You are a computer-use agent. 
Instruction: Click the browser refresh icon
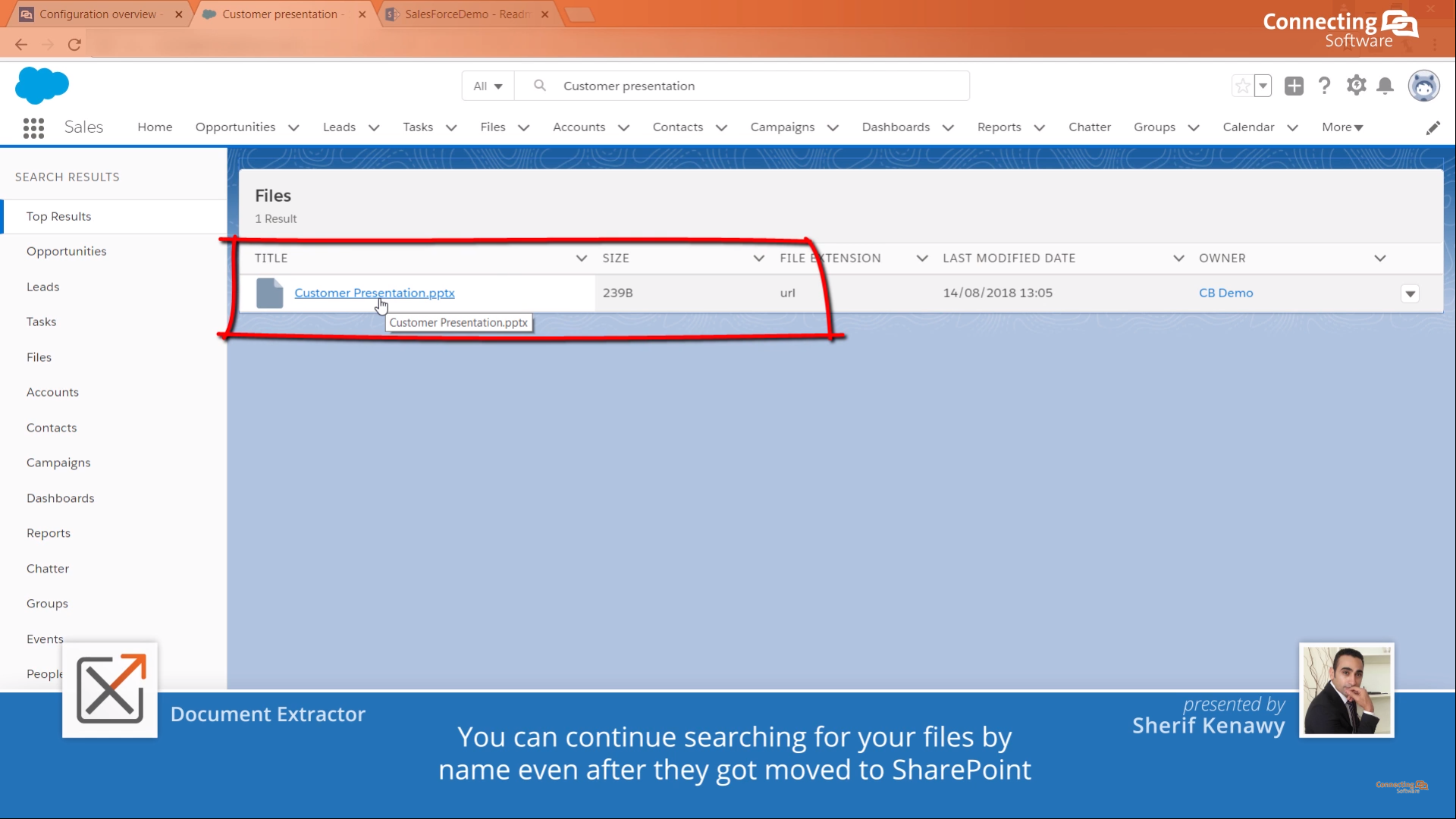[74, 44]
